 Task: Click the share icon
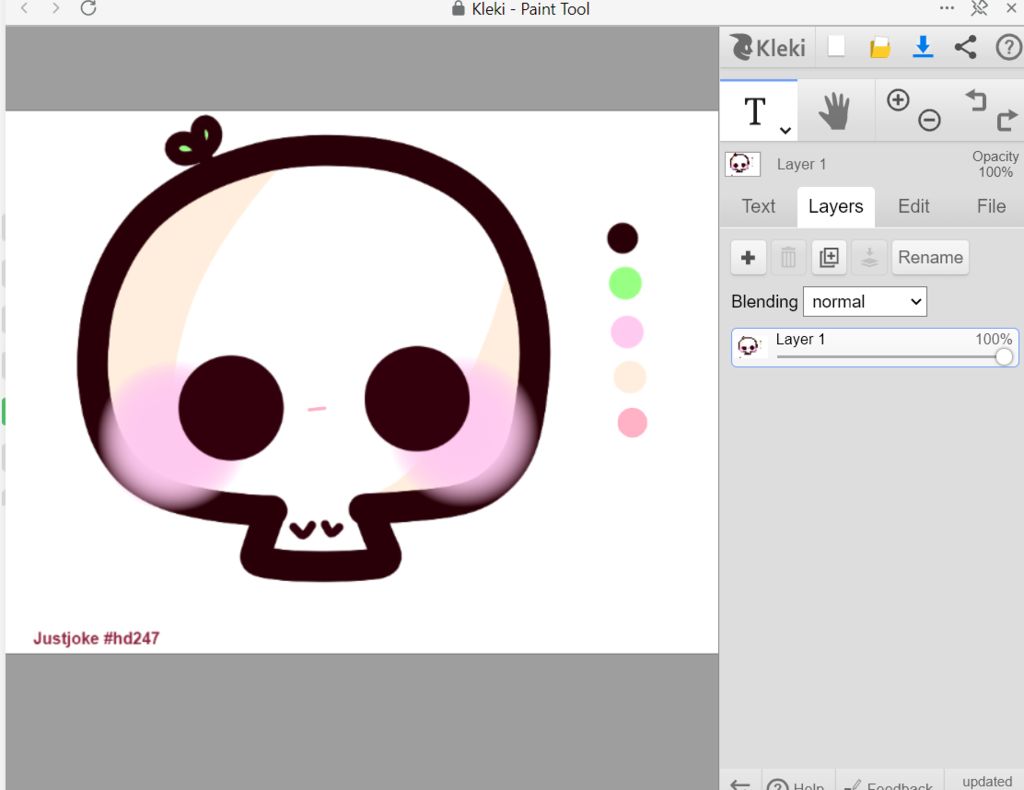(x=965, y=47)
